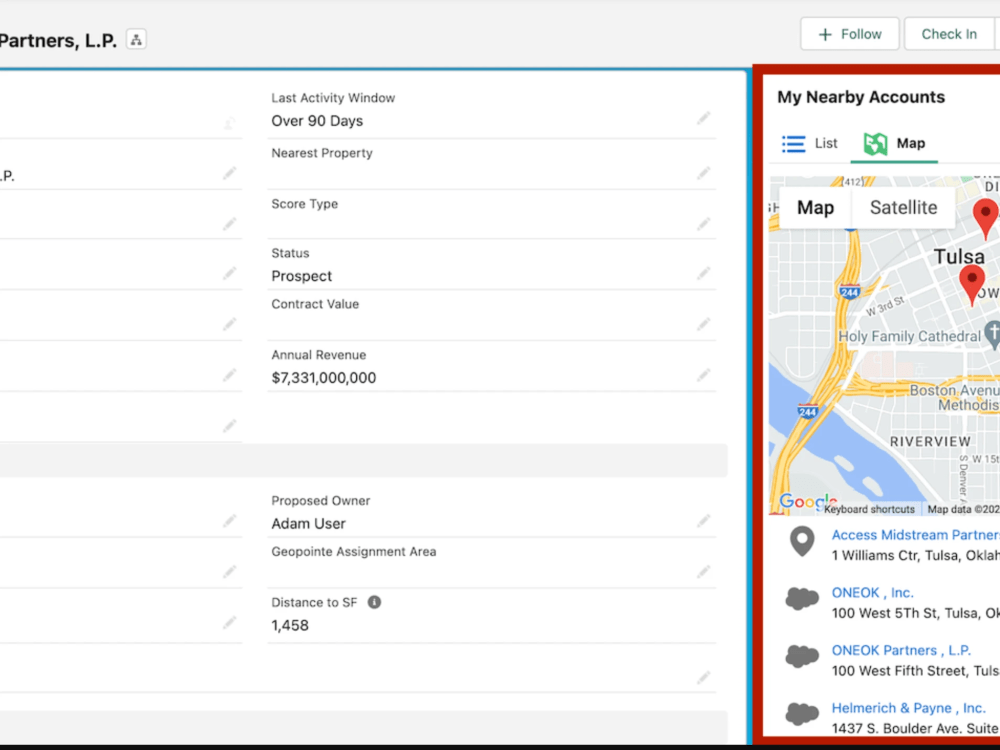
Task: Edit the Score Type field pencil
Action: pyautogui.click(x=703, y=224)
